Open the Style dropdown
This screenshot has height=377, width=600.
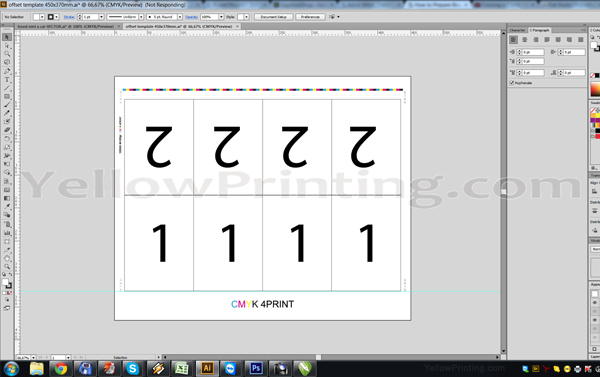(246, 17)
